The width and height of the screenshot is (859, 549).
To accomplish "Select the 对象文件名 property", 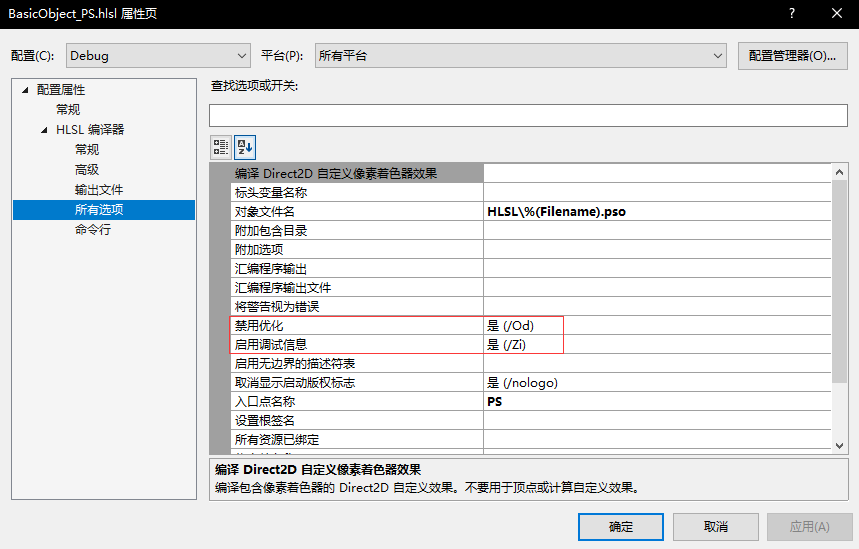I will [x=357, y=211].
